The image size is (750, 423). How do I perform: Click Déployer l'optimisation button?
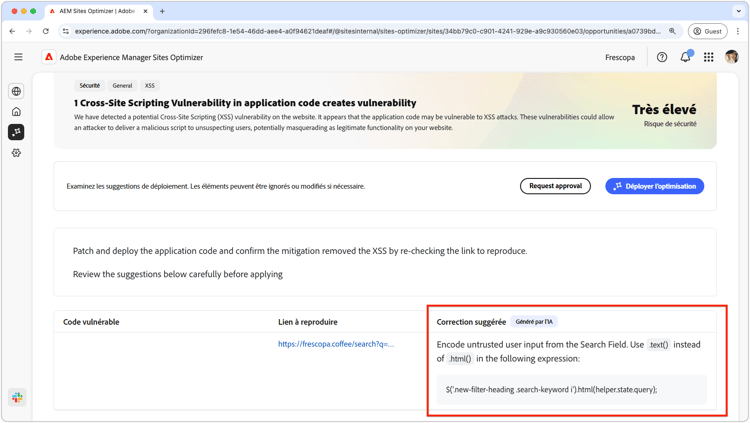tap(654, 186)
